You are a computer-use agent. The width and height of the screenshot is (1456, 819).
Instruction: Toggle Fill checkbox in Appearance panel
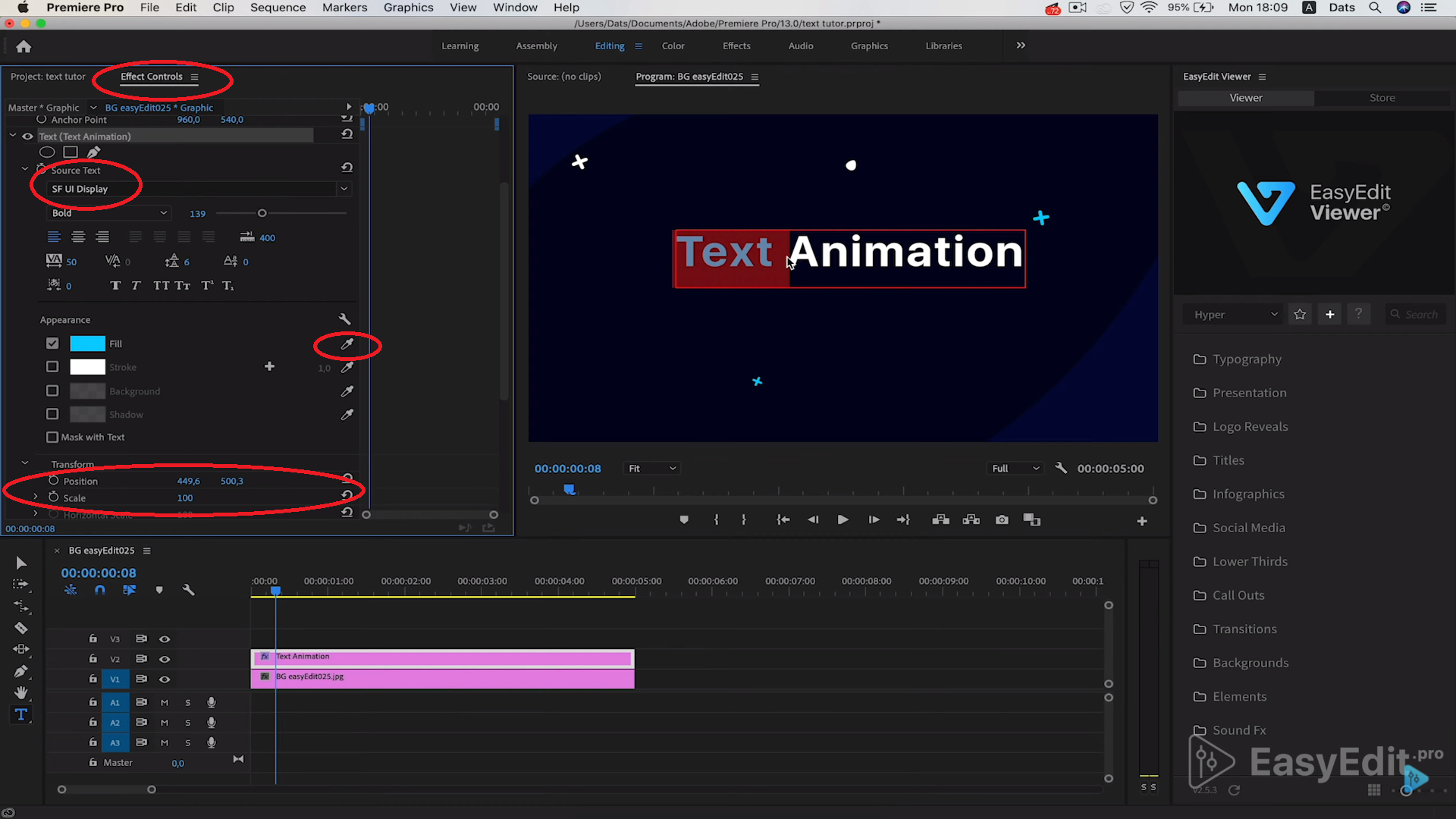(x=52, y=343)
